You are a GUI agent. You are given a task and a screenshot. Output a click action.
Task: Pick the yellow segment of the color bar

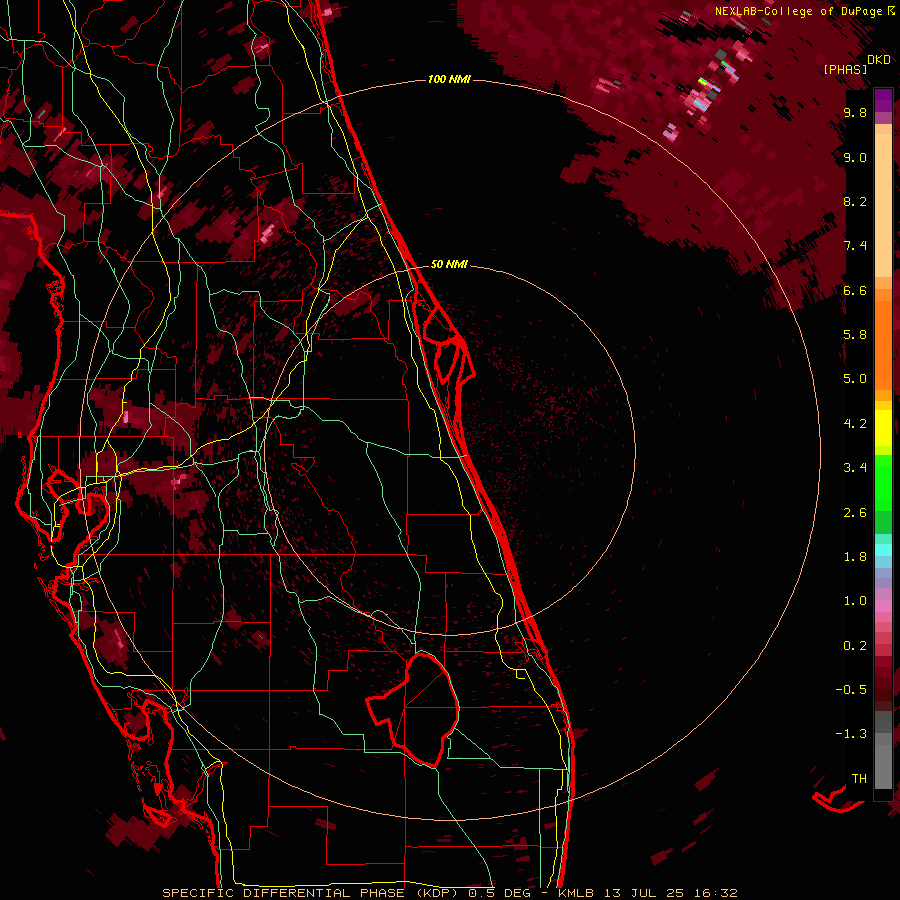(883, 428)
